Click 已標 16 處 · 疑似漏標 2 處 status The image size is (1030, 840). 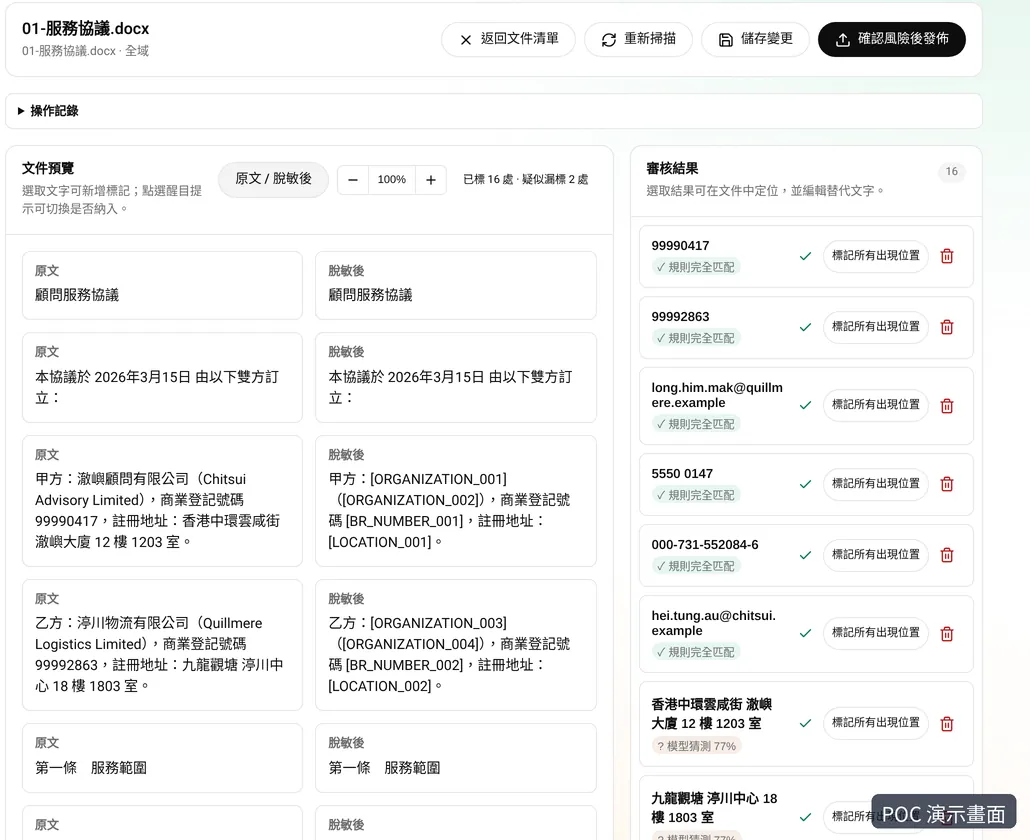click(526, 179)
